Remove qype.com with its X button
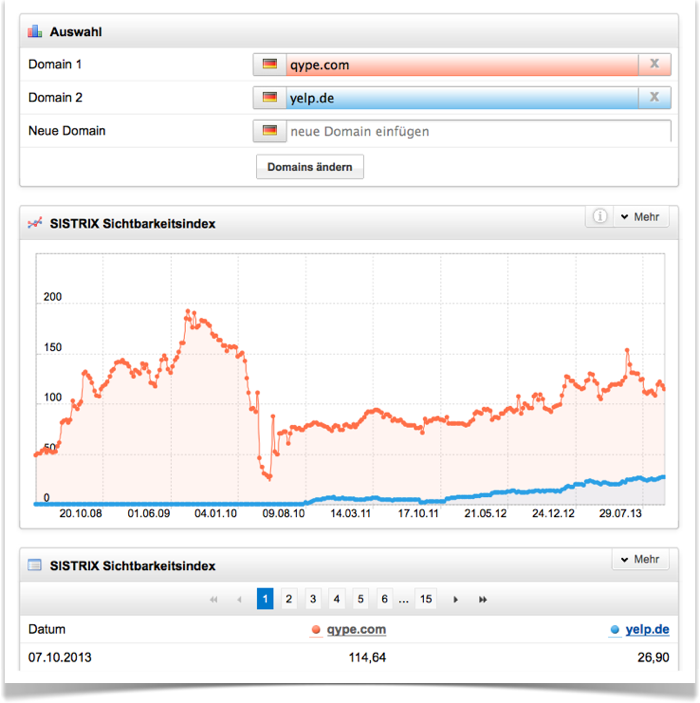This screenshot has width=700, height=703. point(654,65)
